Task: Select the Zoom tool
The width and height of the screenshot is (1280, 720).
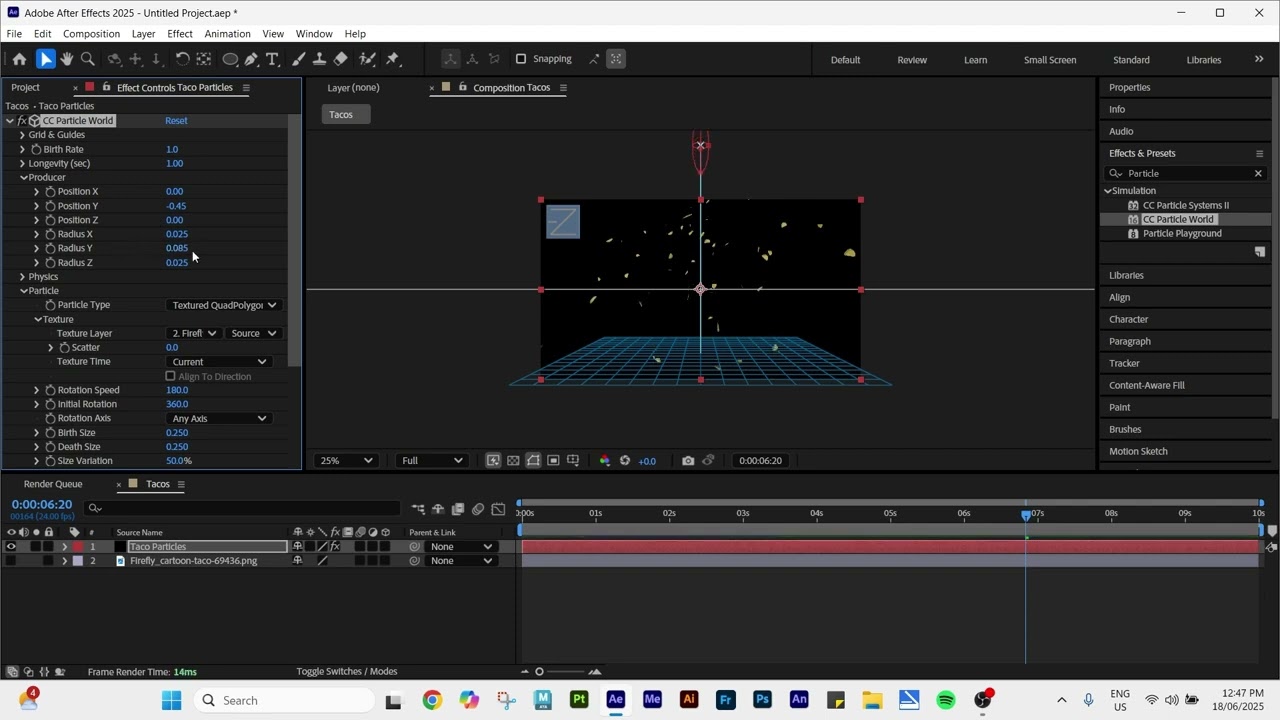Action: point(88,59)
